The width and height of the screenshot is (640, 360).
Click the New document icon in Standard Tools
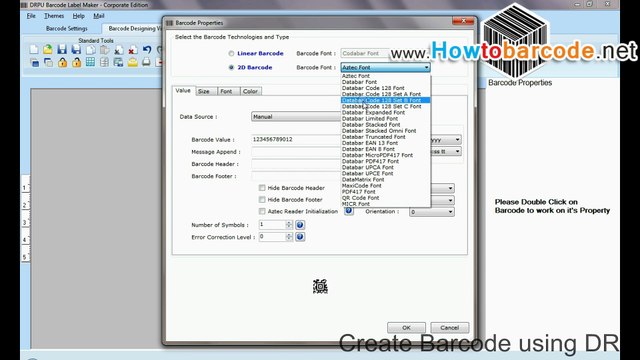pos(34,50)
